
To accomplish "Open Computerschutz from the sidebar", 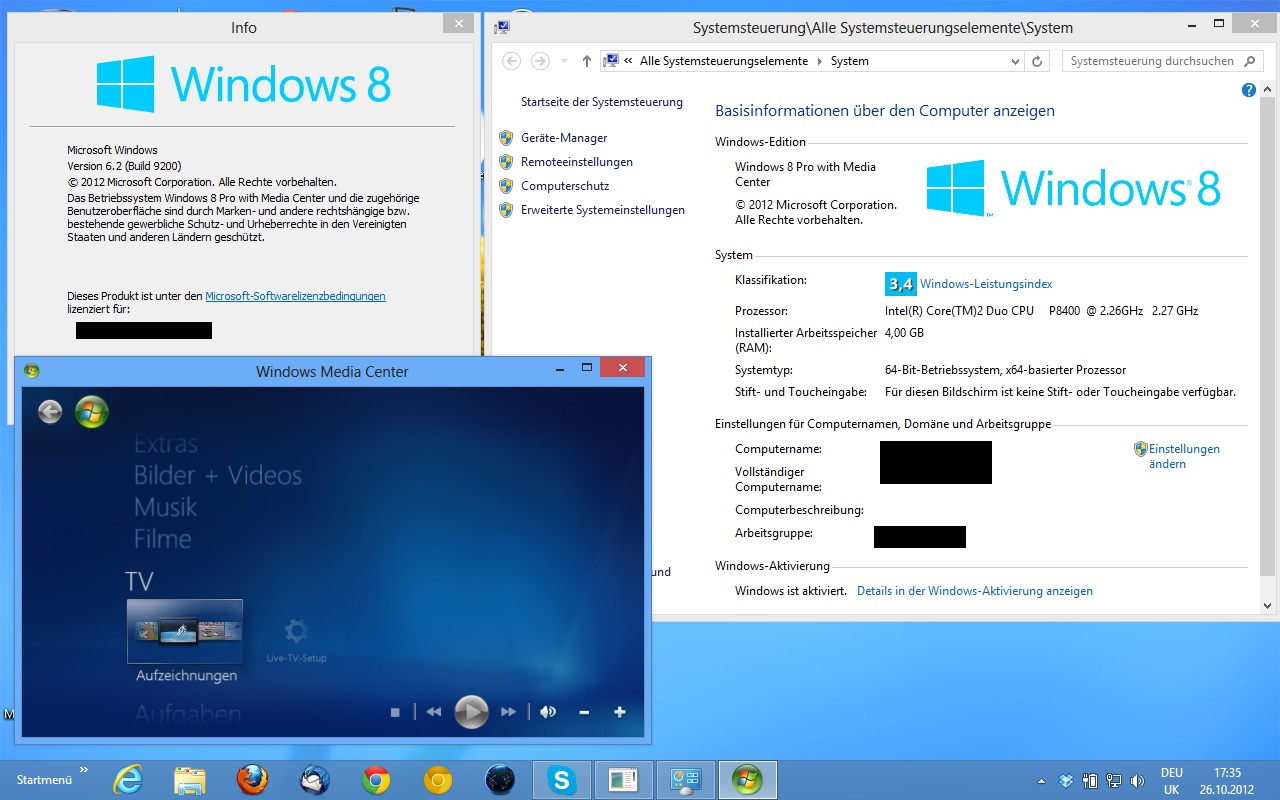I will point(565,186).
